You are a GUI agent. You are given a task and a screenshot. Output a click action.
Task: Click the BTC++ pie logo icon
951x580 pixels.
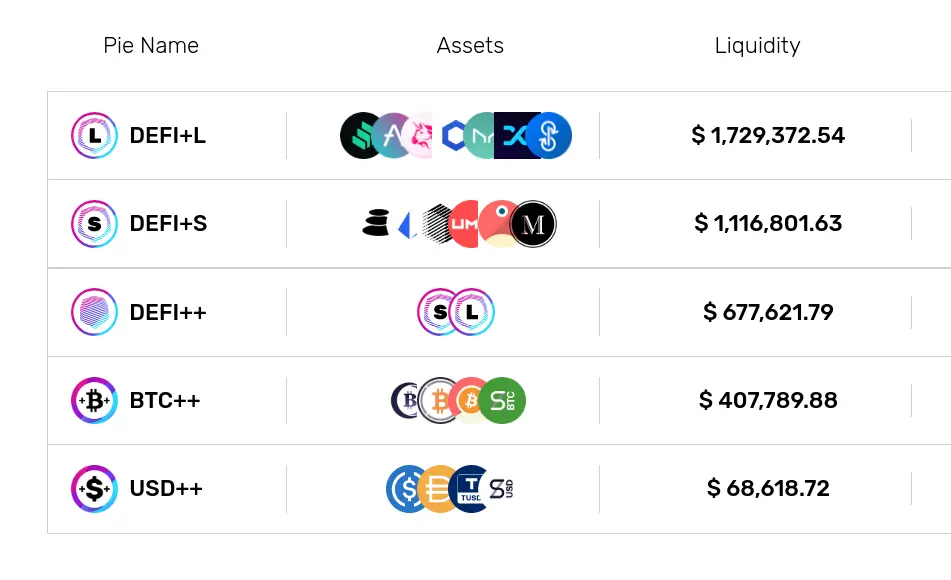pos(94,400)
